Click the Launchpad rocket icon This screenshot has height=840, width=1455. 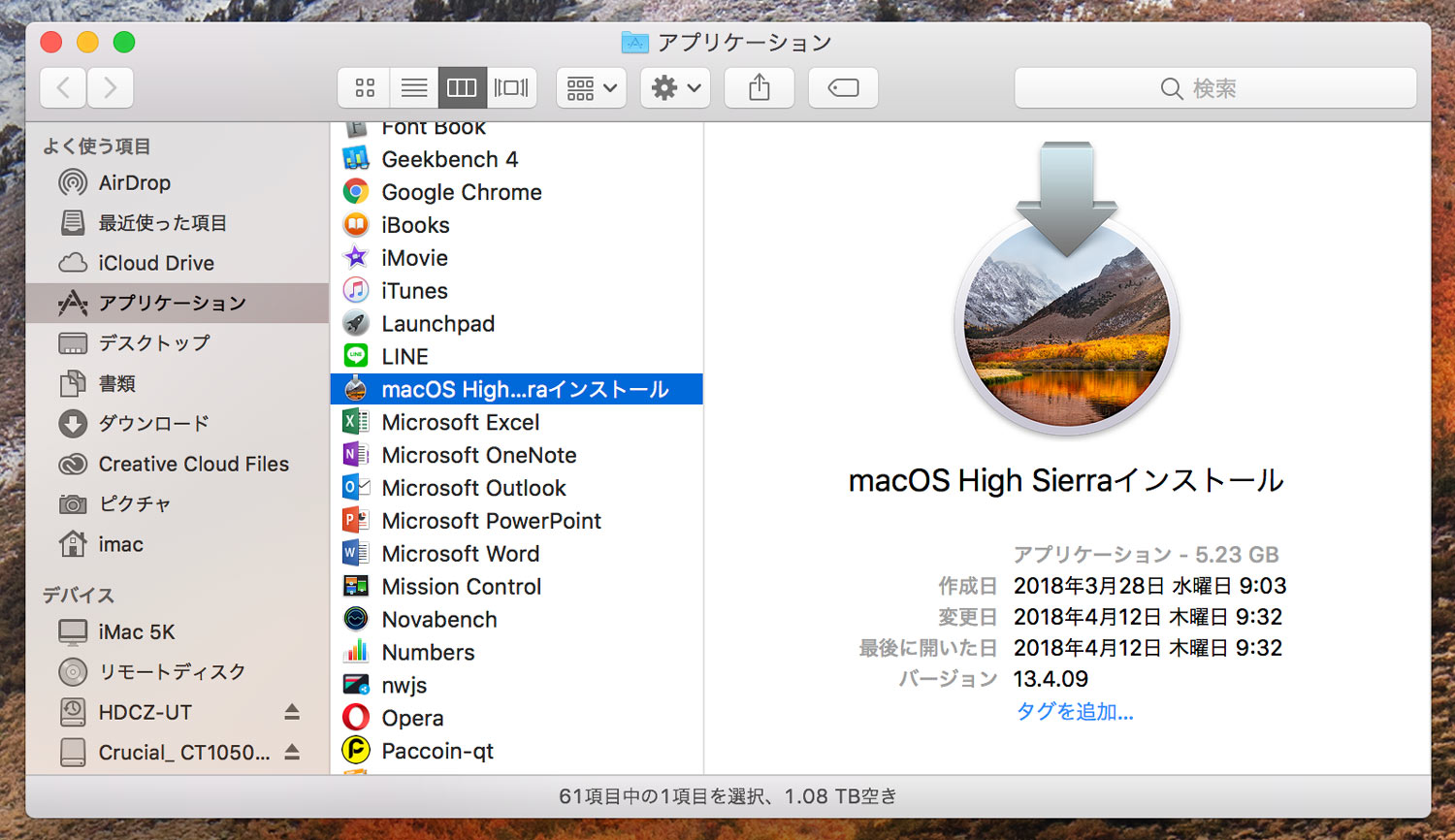point(356,323)
